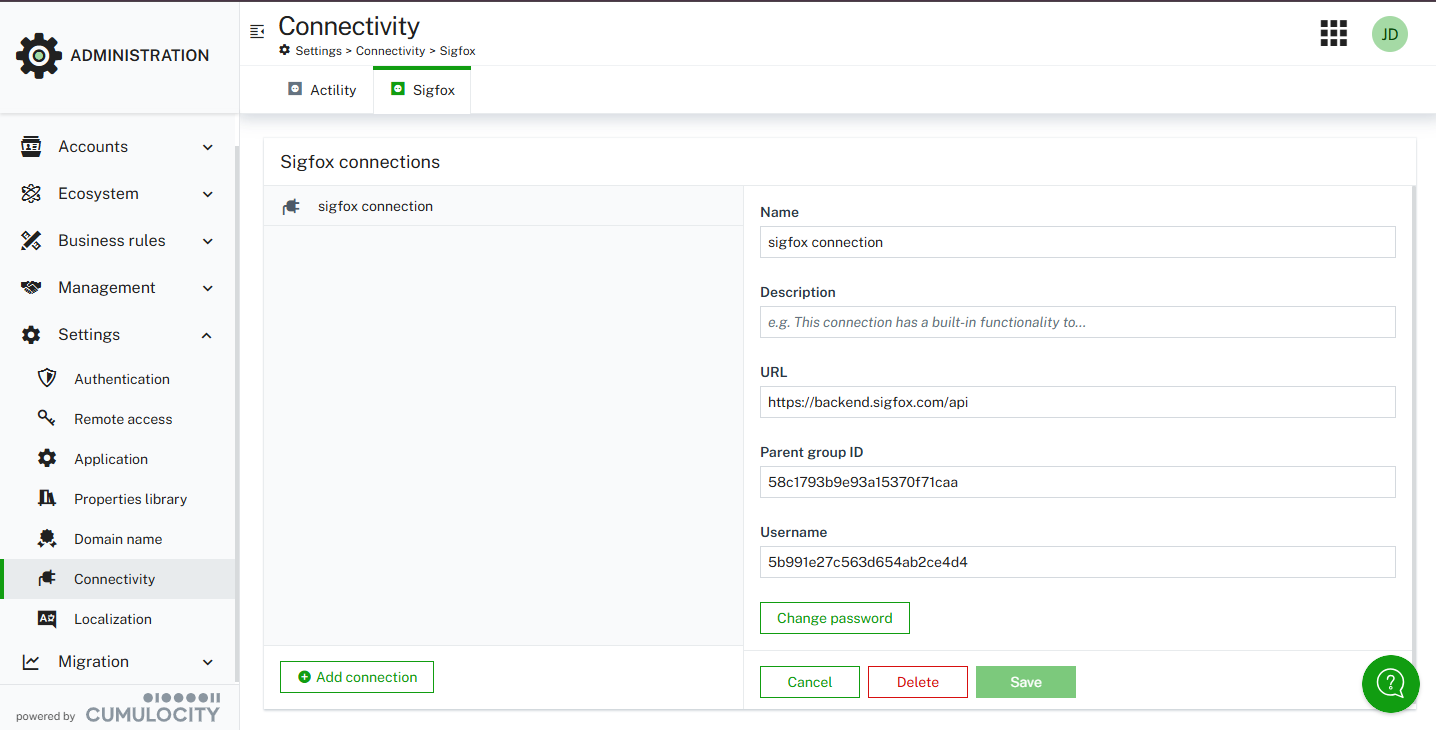The image size is (1436, 730).
Task: Open the application switcher grid icon
Action: (1333, 33)
